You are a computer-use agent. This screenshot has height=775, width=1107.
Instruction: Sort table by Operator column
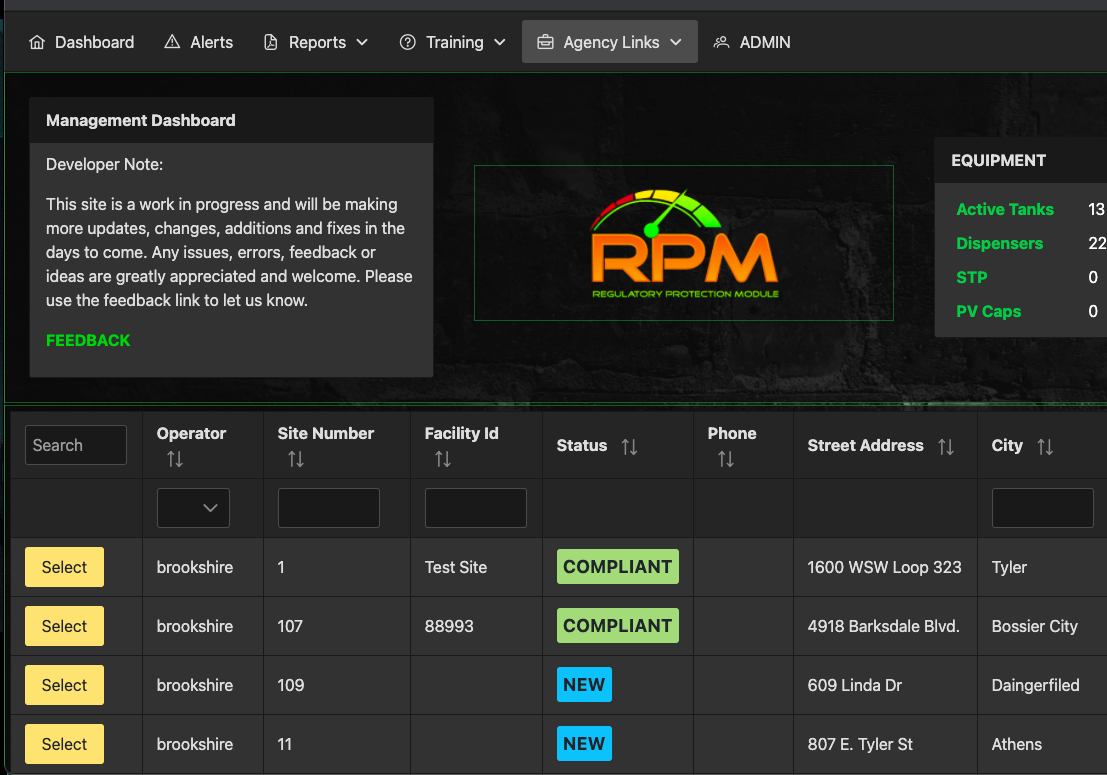tap(175, 459)
